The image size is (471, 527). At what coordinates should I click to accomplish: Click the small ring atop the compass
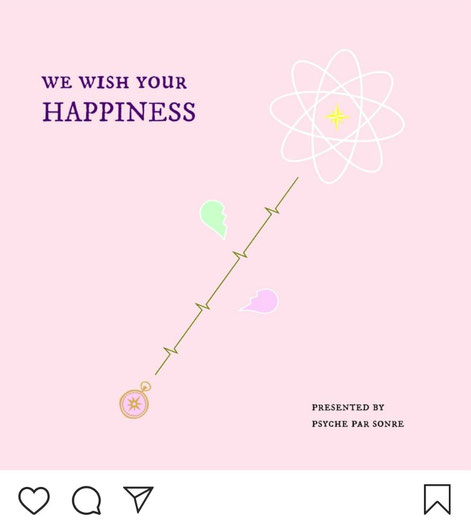(145, 386)
